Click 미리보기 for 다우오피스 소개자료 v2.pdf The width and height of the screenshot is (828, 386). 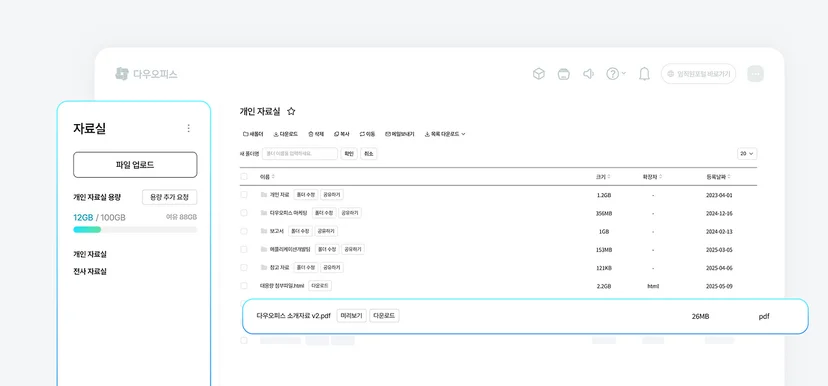[351, 316]
